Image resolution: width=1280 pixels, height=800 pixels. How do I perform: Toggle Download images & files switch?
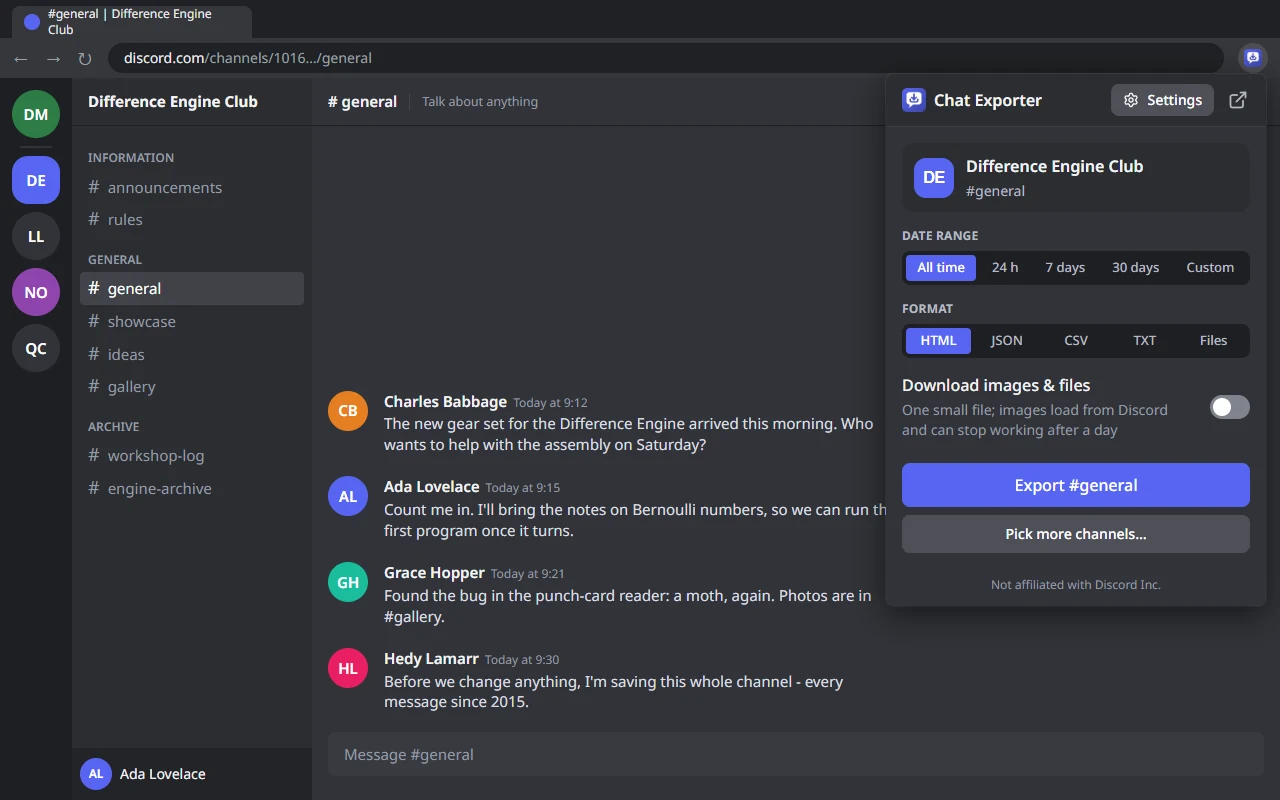pos(1230,407)
